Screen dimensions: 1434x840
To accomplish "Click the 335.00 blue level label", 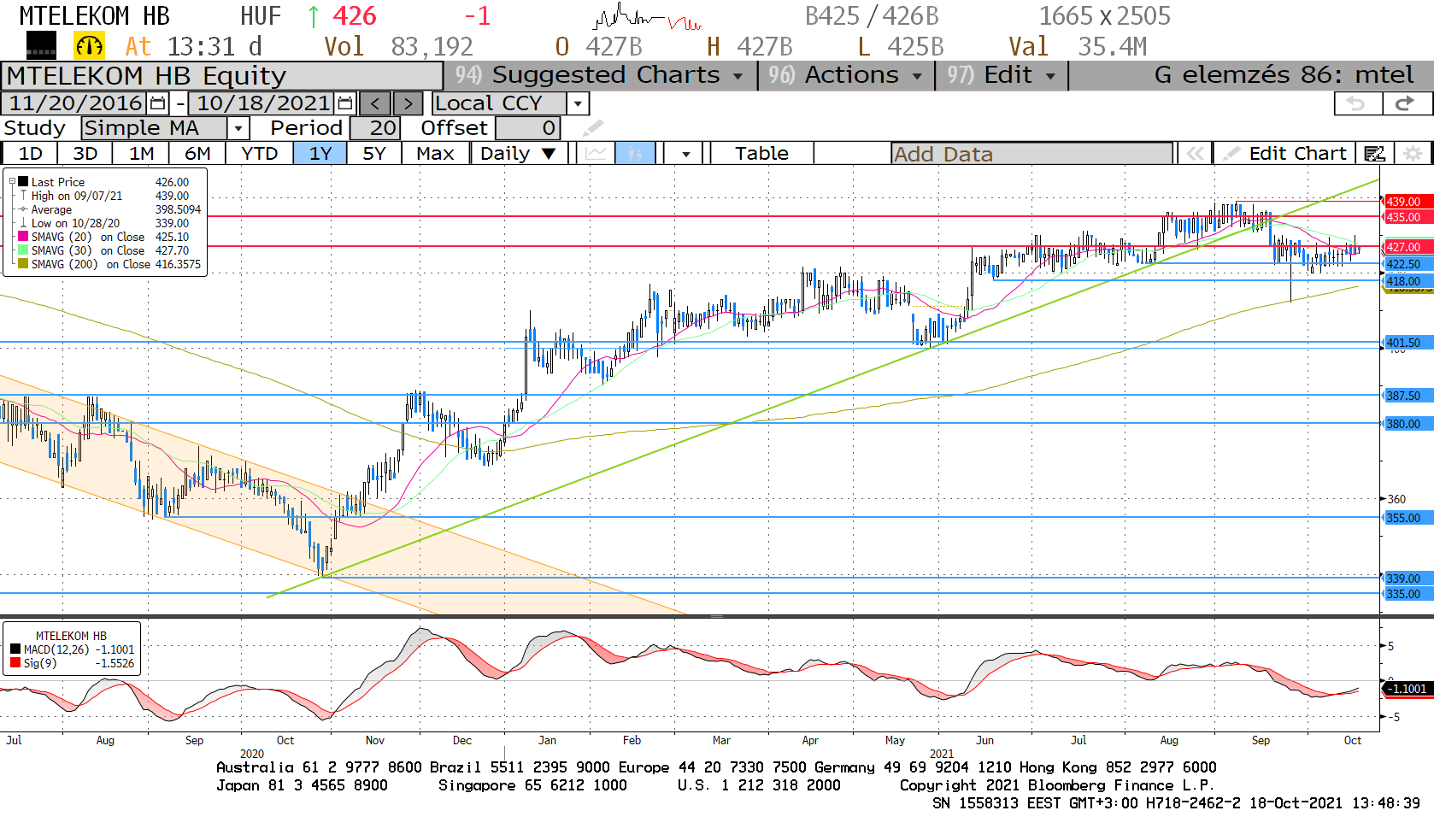I will pyautogui.click(x=1407, y=594).
